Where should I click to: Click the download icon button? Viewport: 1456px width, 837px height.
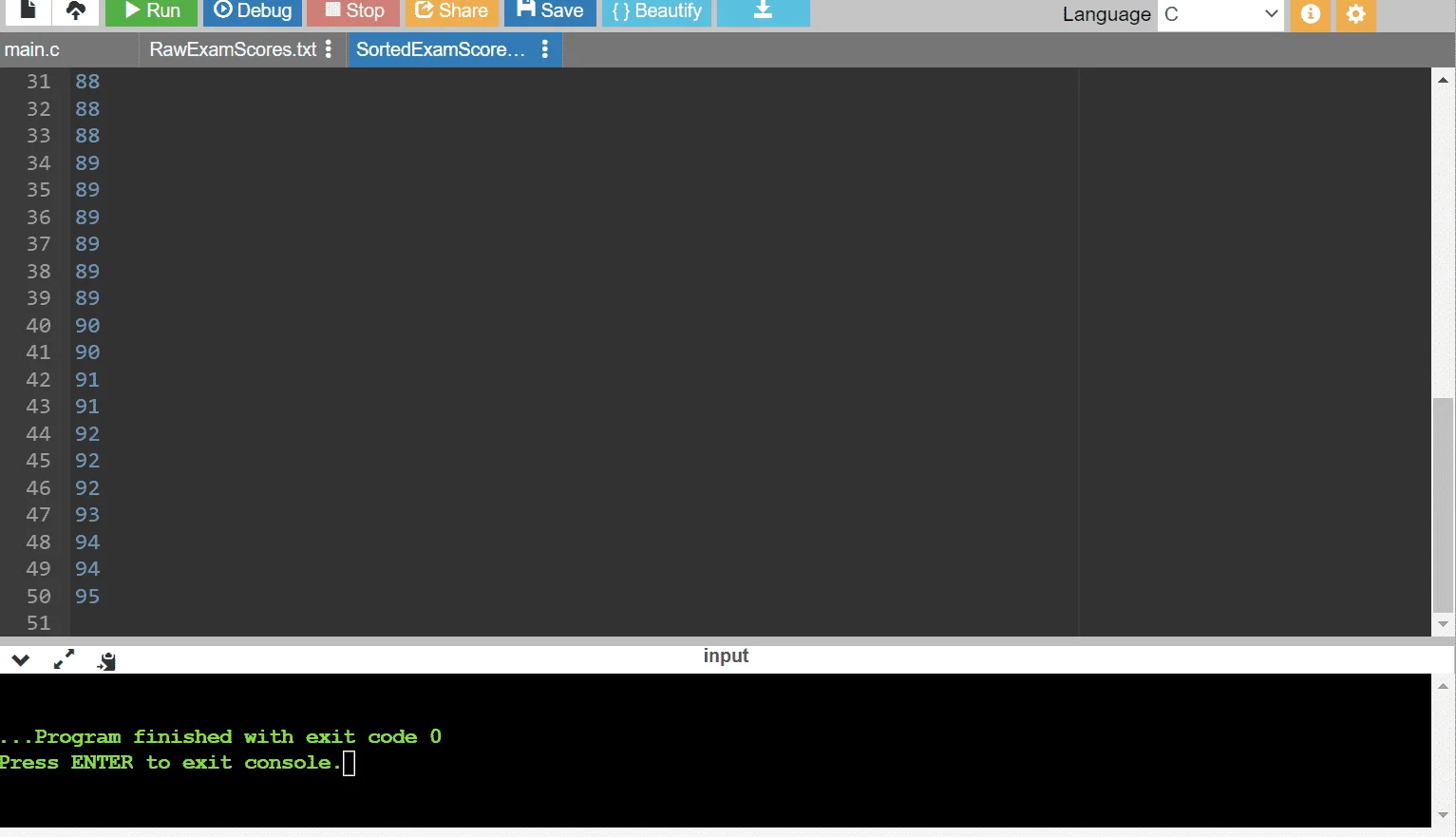click(763, 11)
